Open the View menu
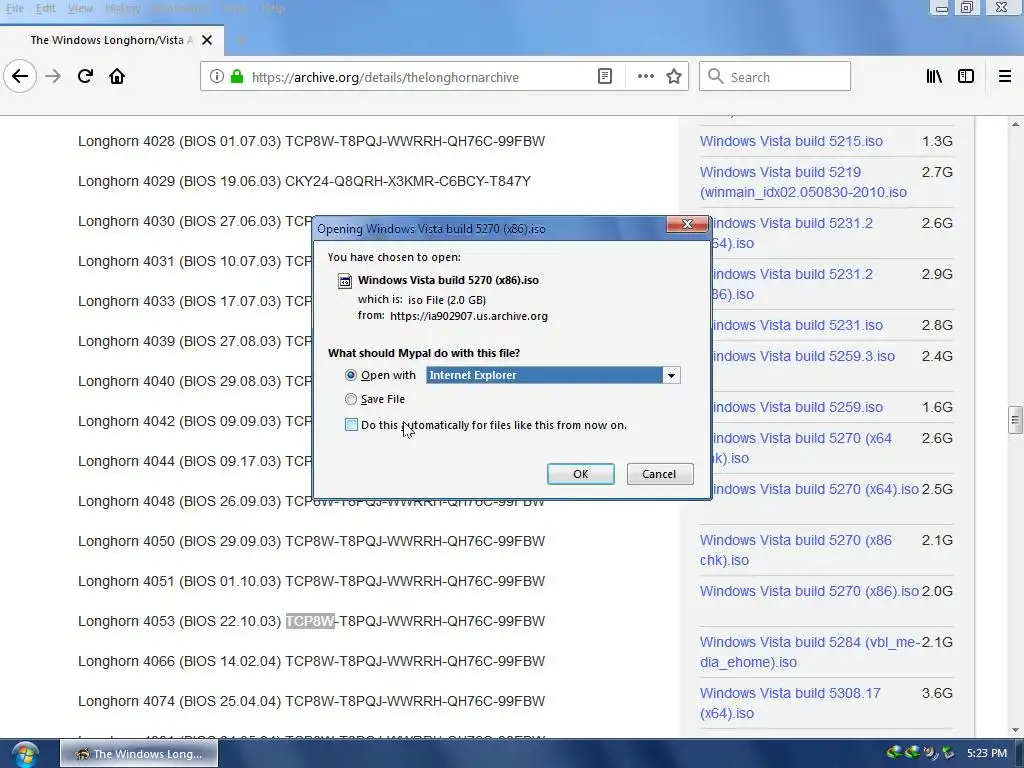The image size is (1024, 768). pyautogui.click(x=80, y=8)
